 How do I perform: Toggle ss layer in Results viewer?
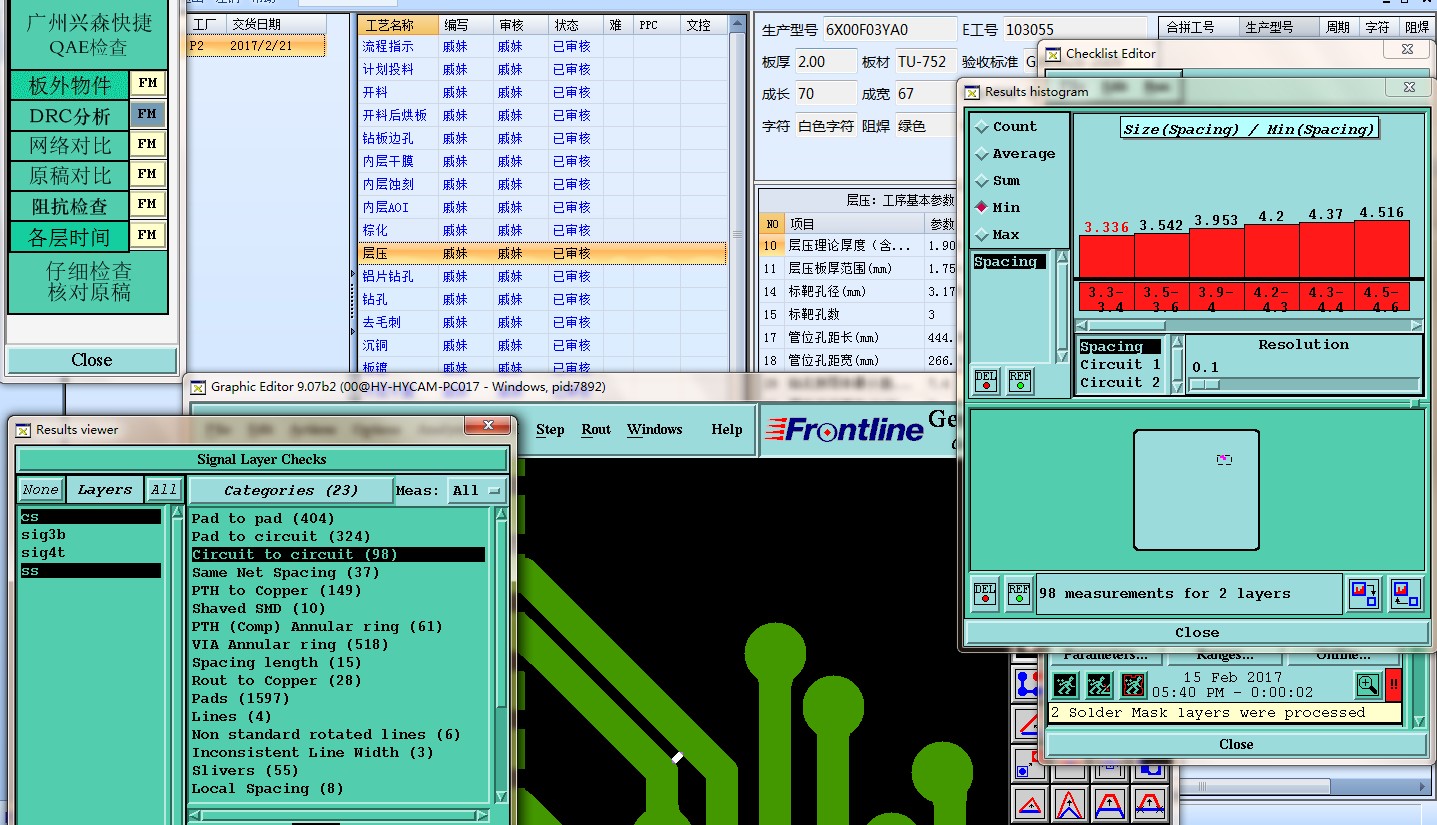pyautogui.click(x=90, y=571)
